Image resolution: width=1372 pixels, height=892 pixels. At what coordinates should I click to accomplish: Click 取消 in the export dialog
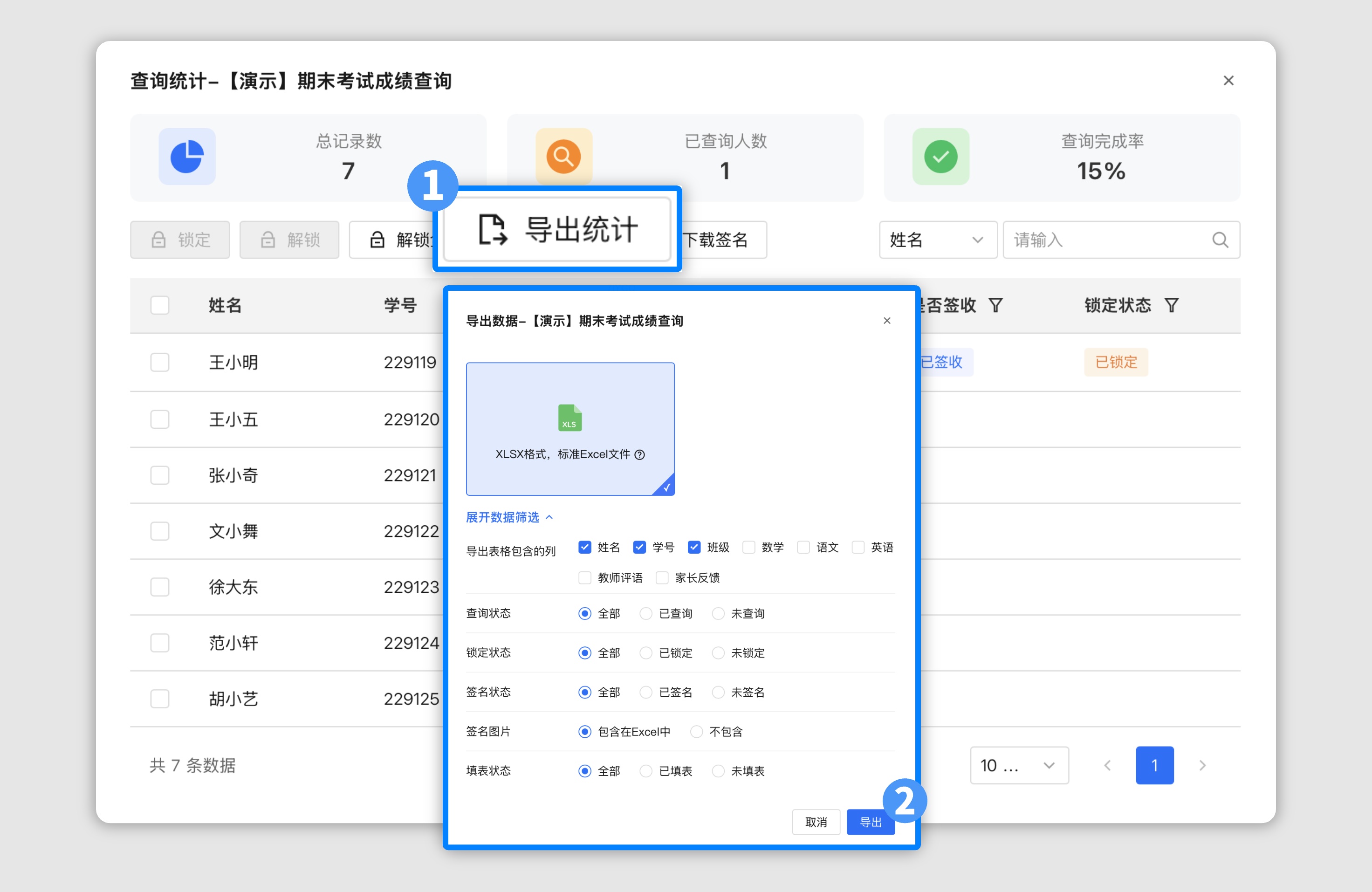pos(816,822)
